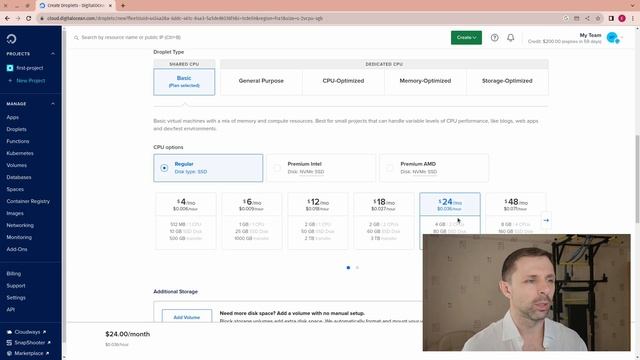Switch to the Create Droplets browser tab
640x360 pixels.
(76, 6)
